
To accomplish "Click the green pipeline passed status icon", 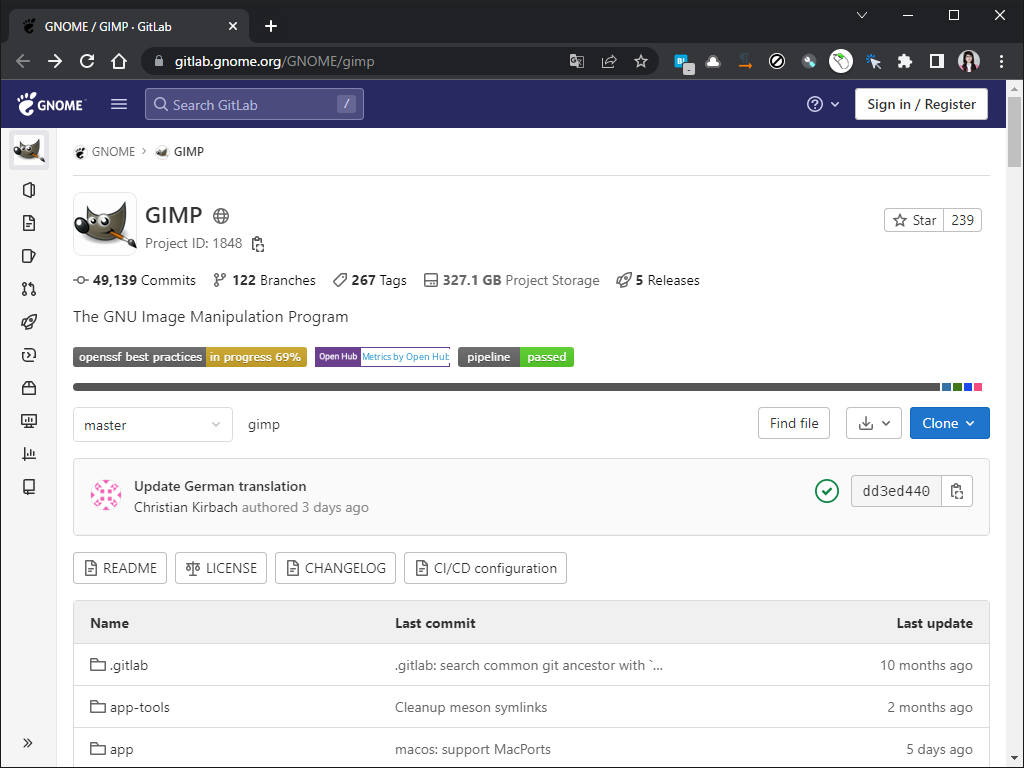I will (826, 491).
